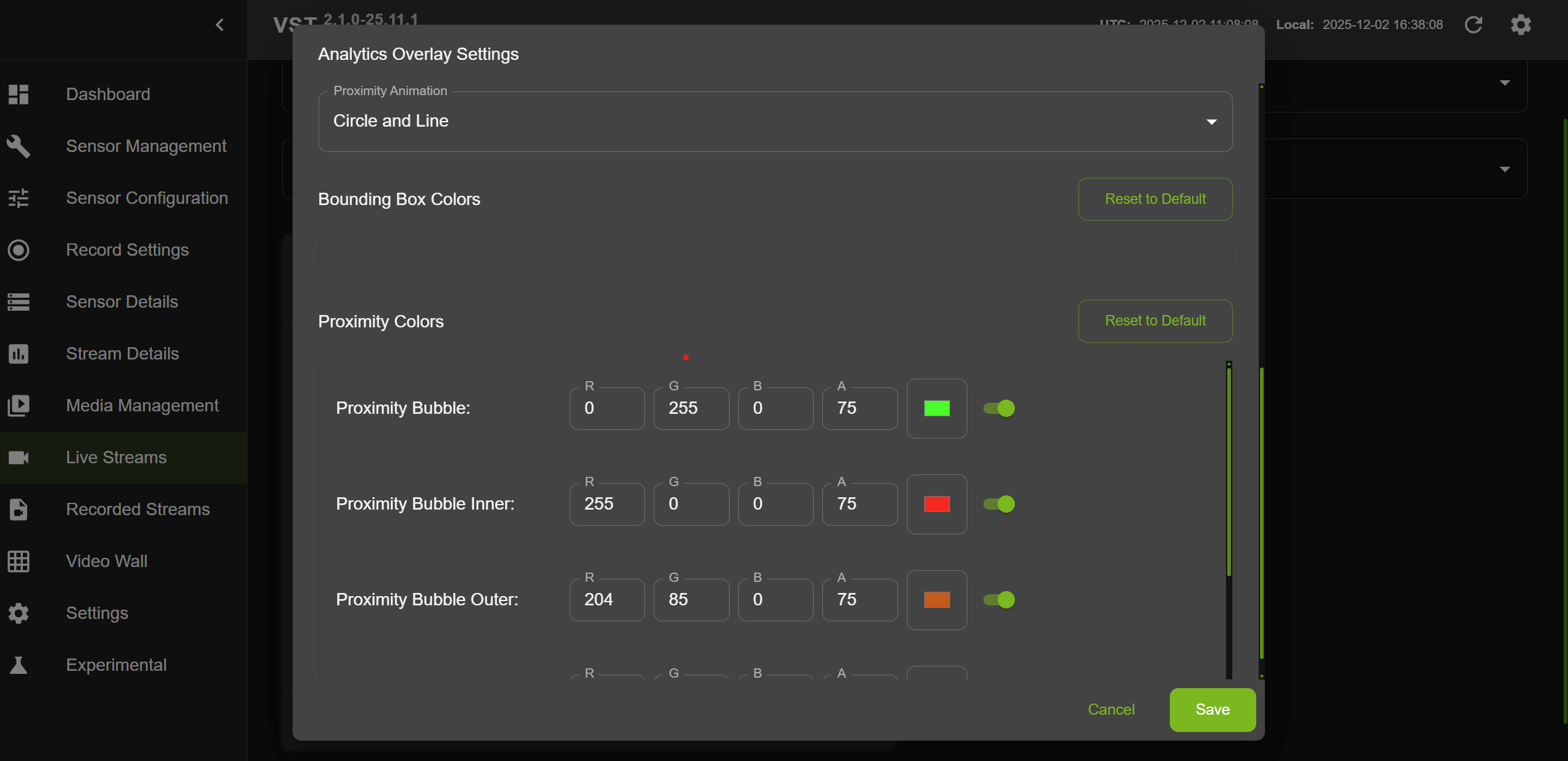Expand the top-right dropdown in the background panel
1568x761 pixels.
coord(1505,82)
